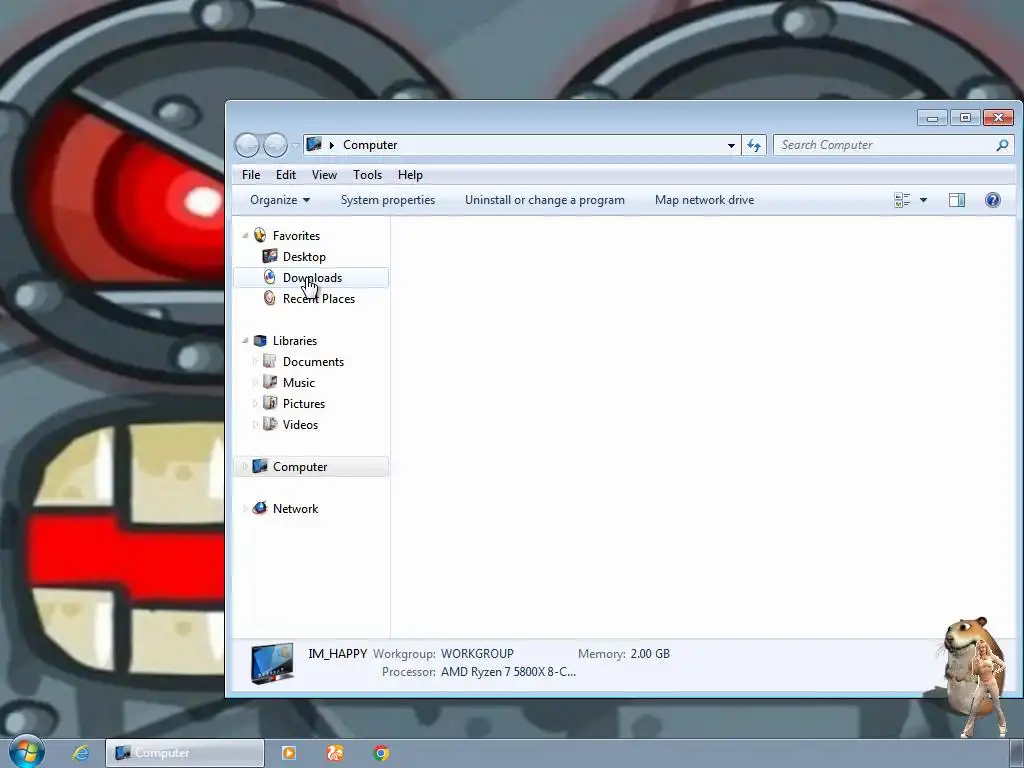
Task: Click the computer icon in address bar
Action: coord(314,144)
